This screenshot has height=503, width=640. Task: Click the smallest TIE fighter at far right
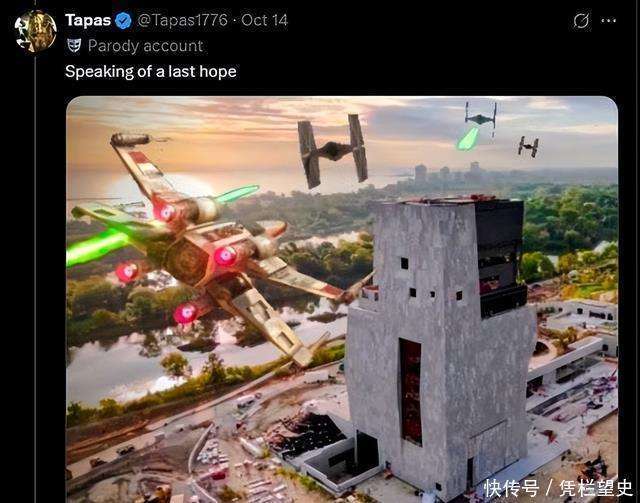529,147
